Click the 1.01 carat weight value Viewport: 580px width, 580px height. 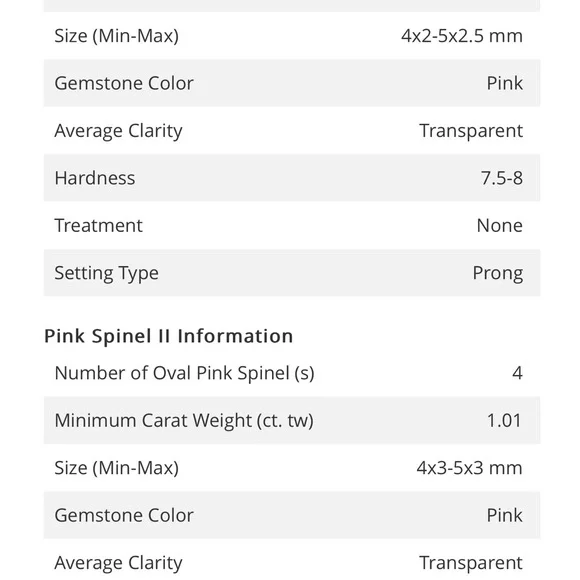click(504, 421)
